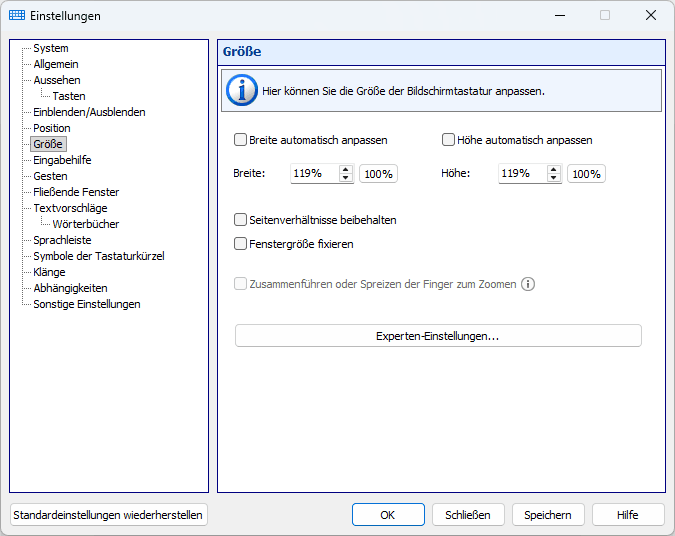Select Textvorschläge in the tree
The height and width of the screenshot is (536, 675).
tap(70, 208)
